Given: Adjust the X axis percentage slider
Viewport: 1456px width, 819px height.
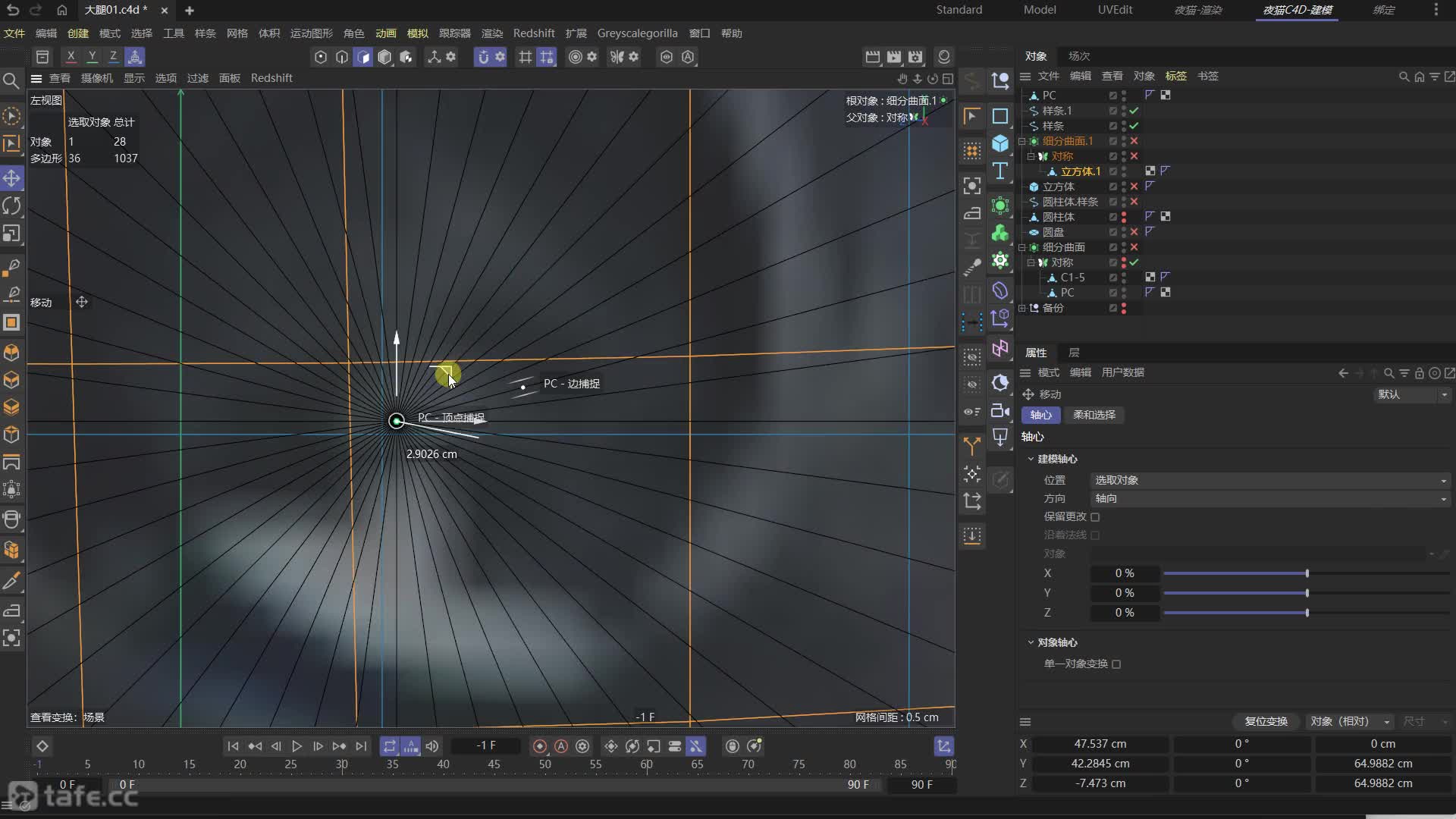Looking at the screenshot, I should (1307, 573).
